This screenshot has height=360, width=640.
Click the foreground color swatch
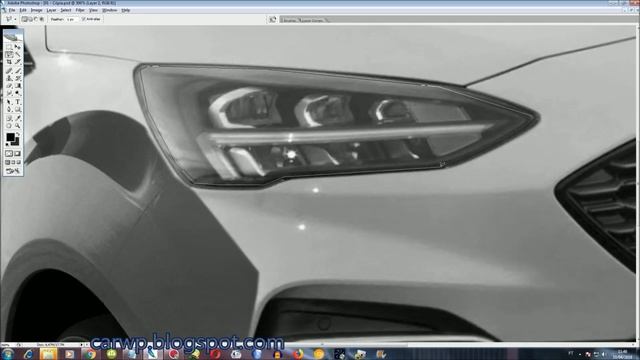(10, 137)
